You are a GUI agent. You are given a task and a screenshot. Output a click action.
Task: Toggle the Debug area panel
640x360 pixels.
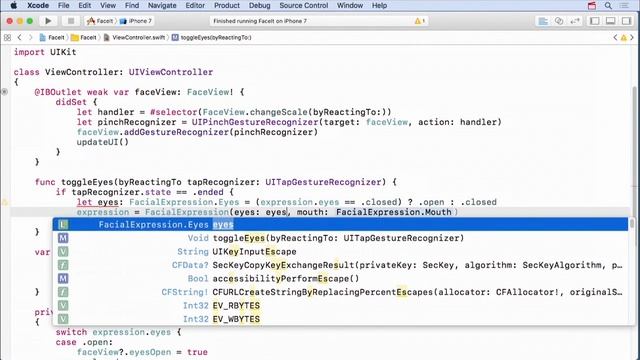point(611,21)
